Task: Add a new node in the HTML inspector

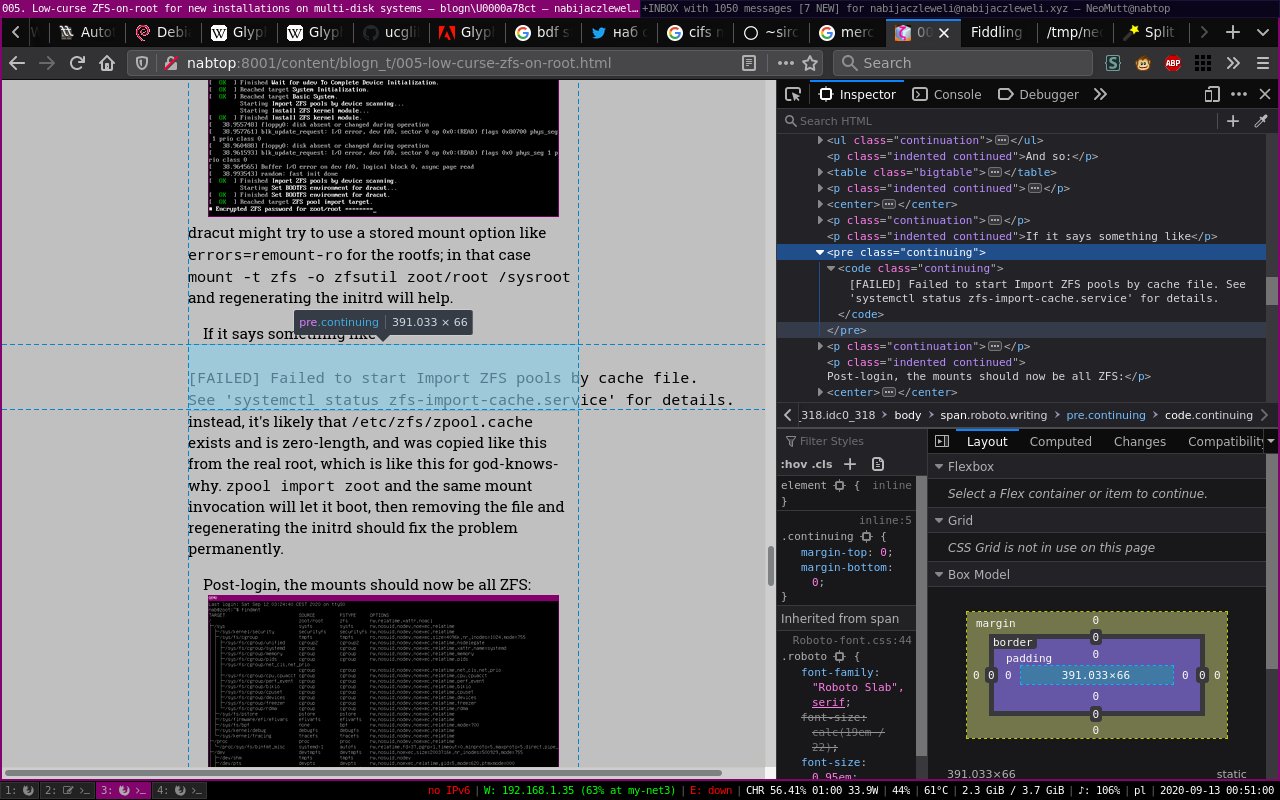Action: click(1233, 121)
